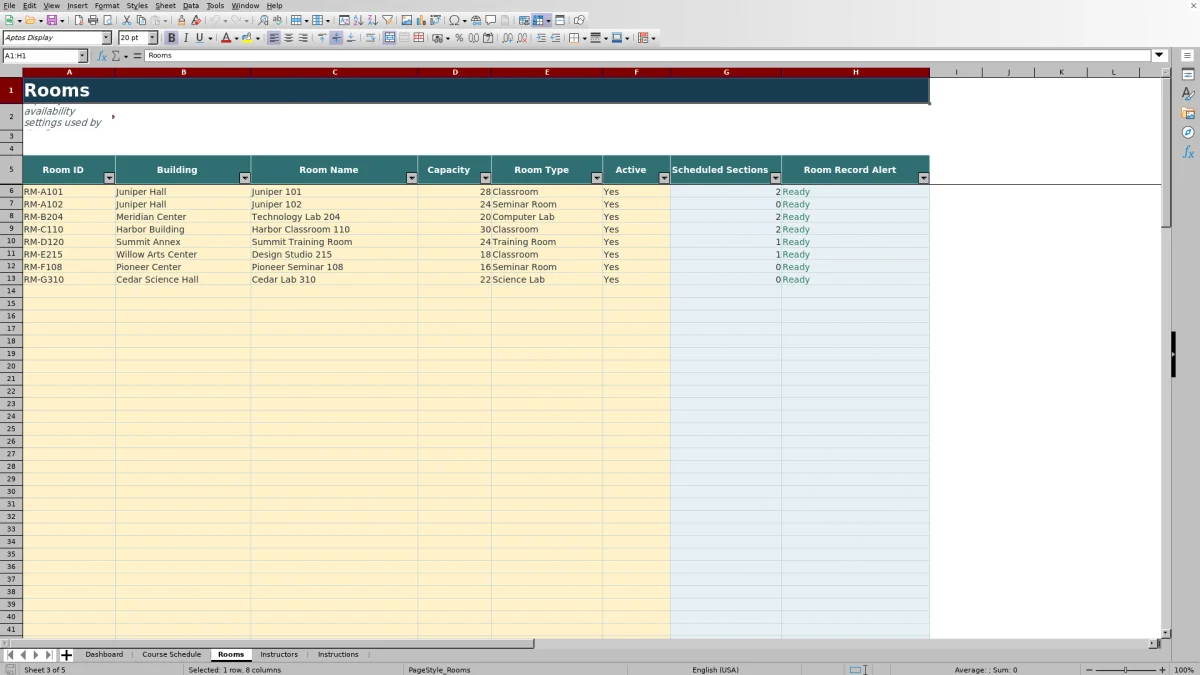Click the Insert Chart icon
The height and width of the screenshot is (675, 1200).
point(420,20)
